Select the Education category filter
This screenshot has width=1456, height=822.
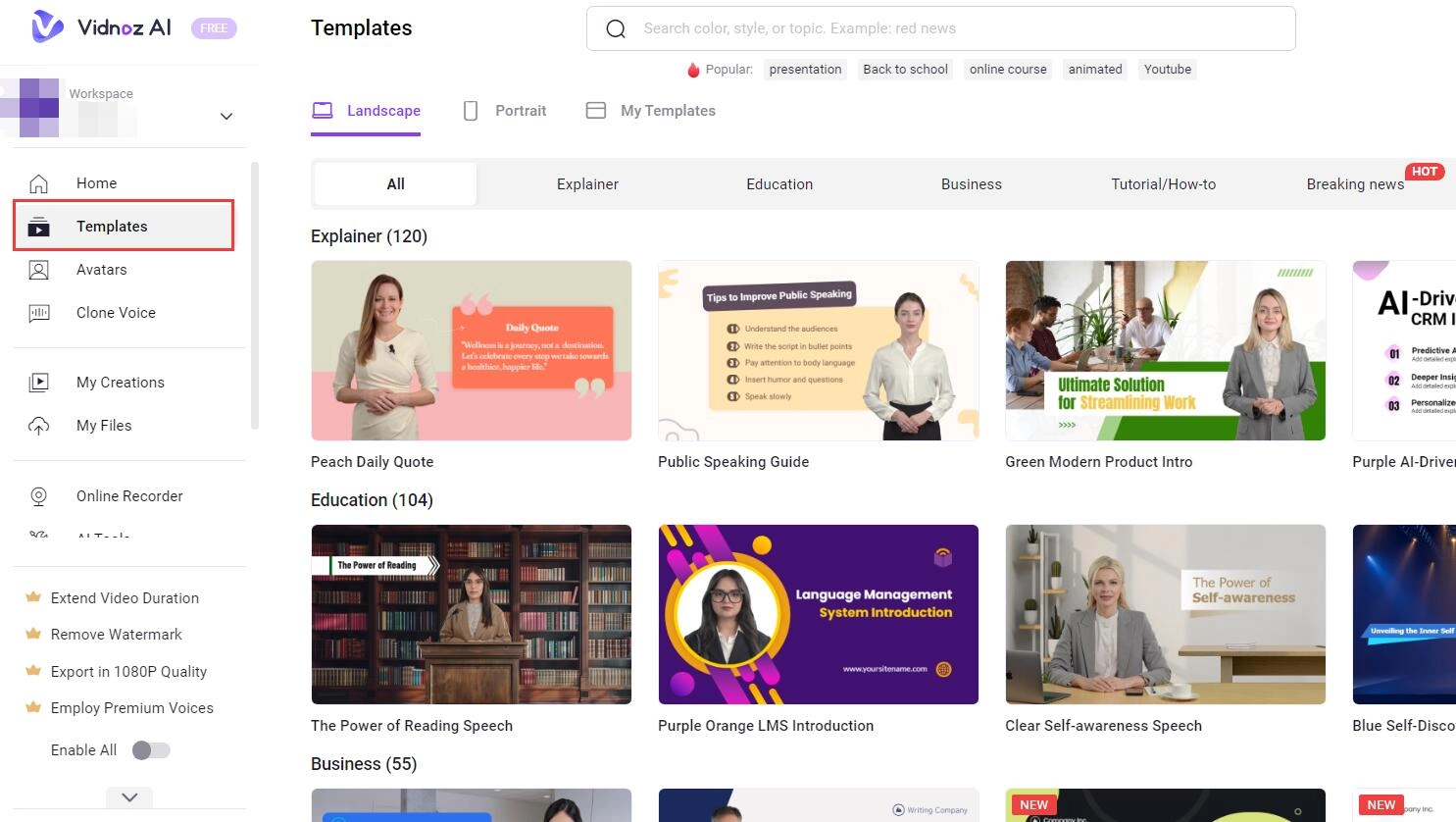tap(779, 184)
